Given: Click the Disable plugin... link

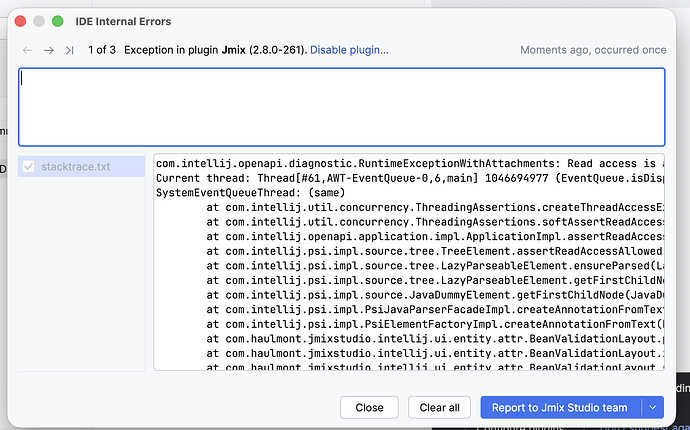Looking at the screenshot, I should (349, 50).
